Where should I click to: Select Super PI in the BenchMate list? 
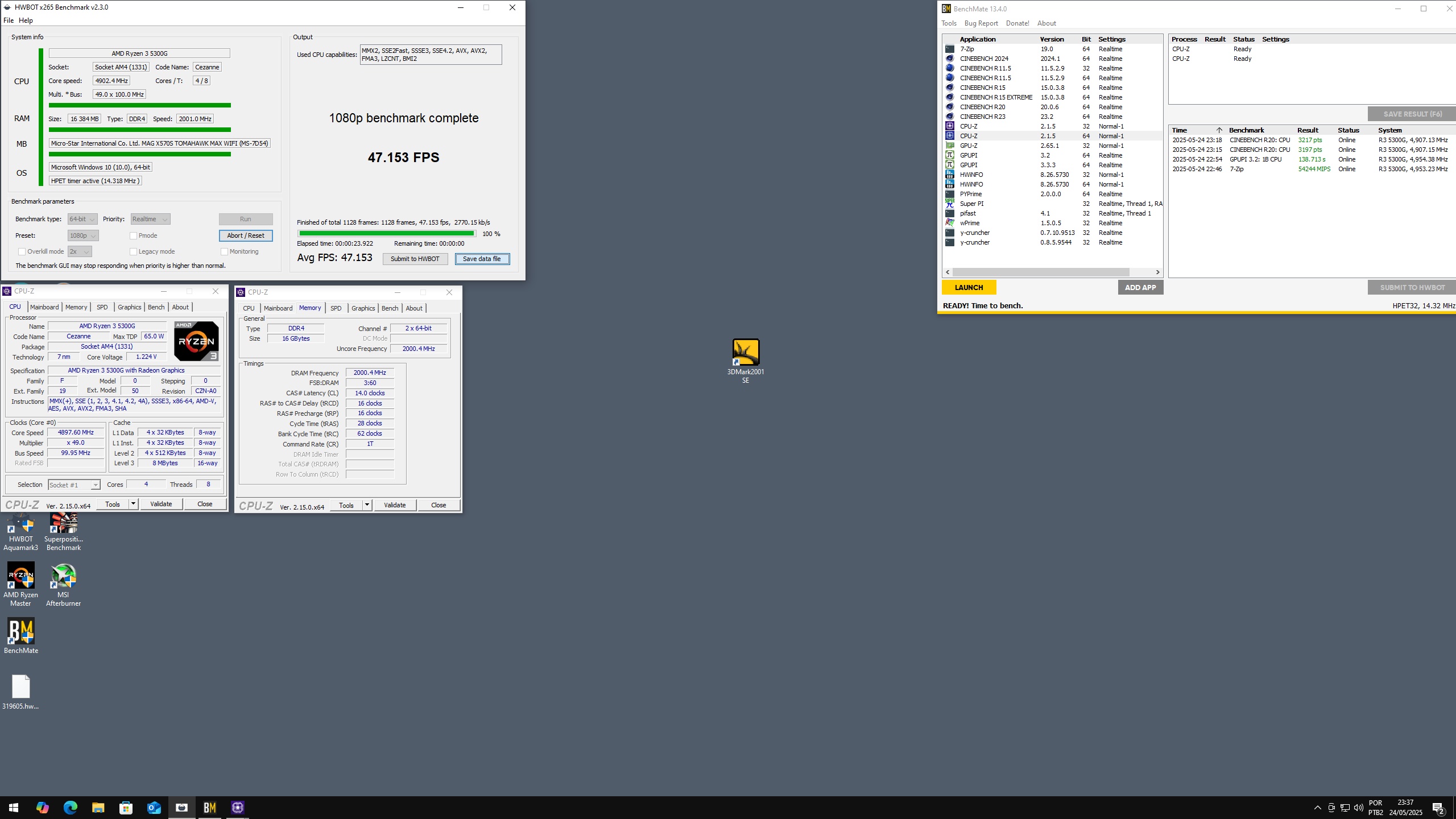click(1052, 204)
